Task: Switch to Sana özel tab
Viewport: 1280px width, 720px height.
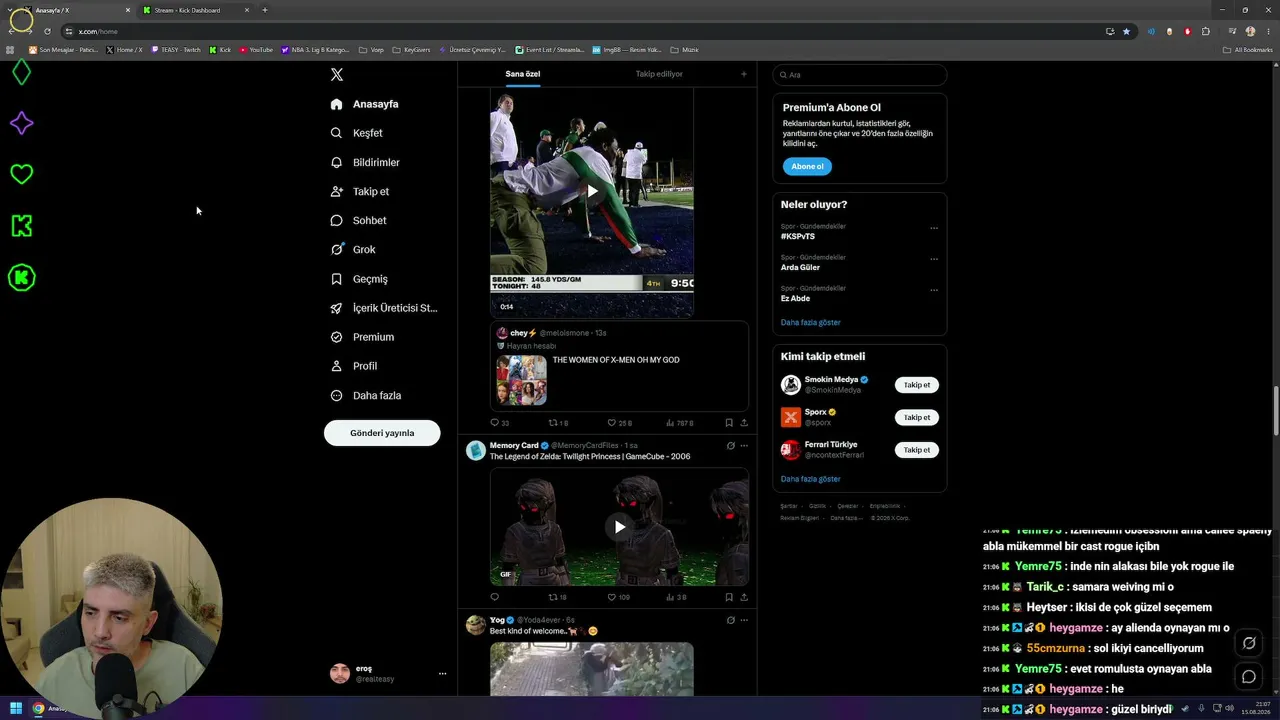Action: pyautogui.click(x=522, y=74)
